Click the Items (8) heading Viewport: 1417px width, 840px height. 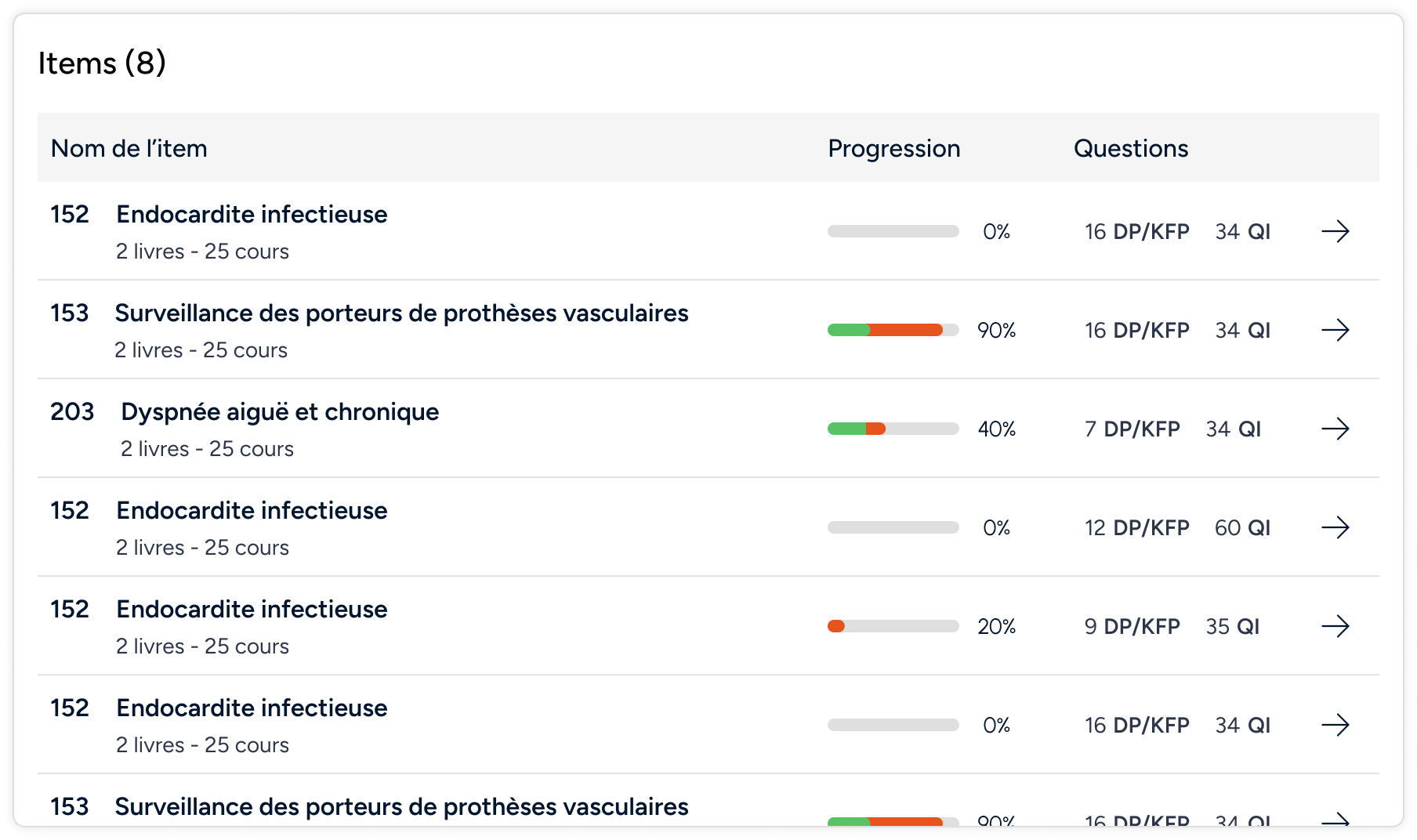click(x=102, y=63)
